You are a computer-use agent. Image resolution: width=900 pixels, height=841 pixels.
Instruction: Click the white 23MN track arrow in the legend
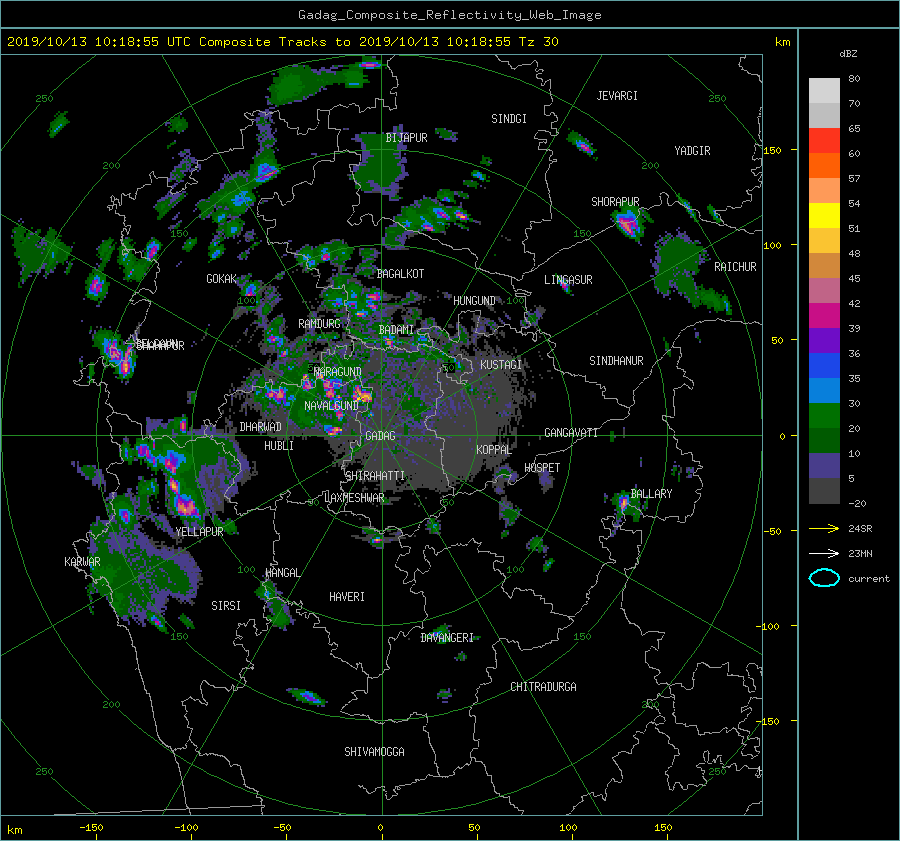coord(824,553)
